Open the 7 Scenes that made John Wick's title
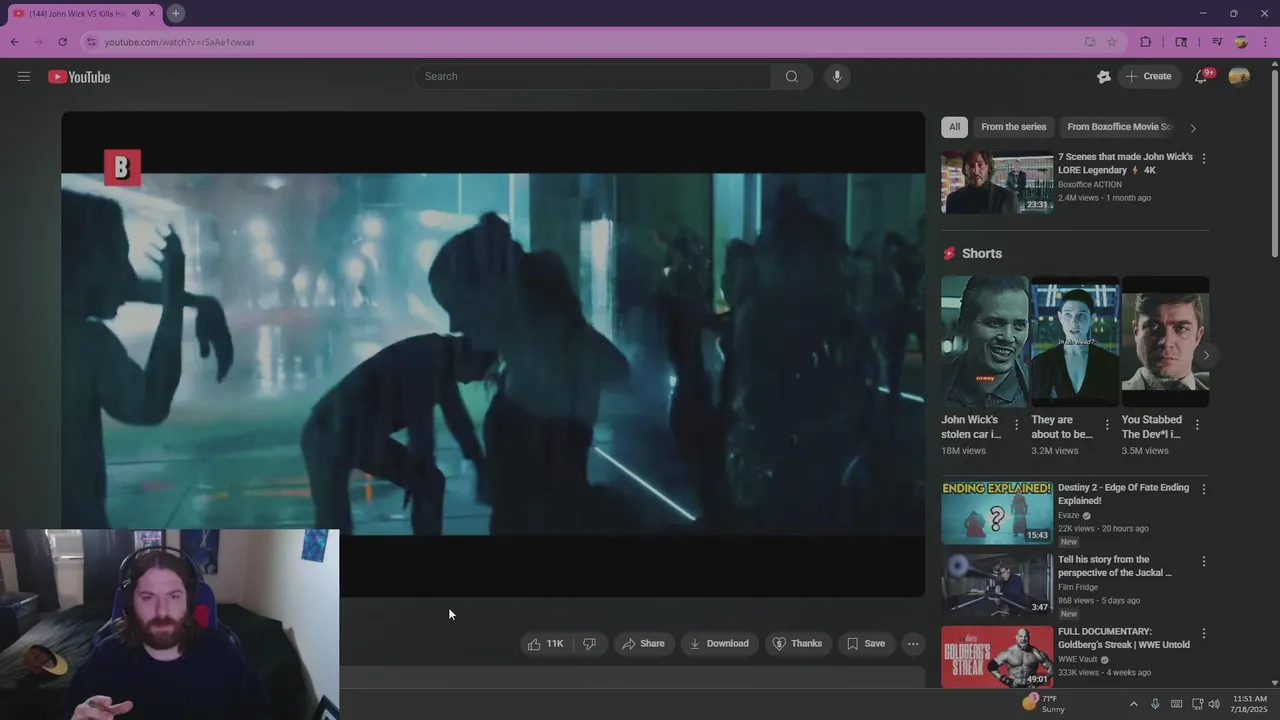This screenshot has width=1280, height=720. point(1125,164)
